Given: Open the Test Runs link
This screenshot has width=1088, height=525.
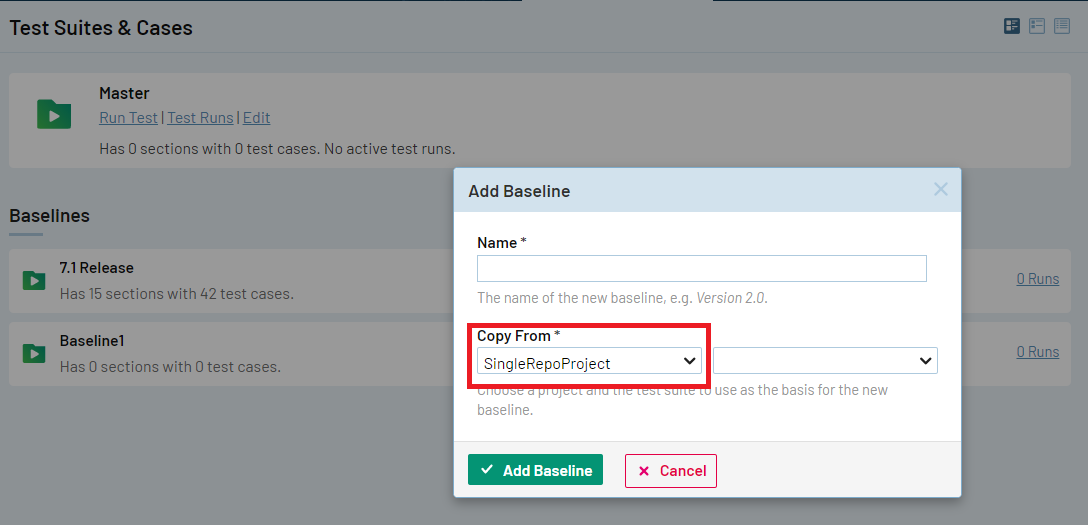Looking at the screenshot, I should (200, 118).
